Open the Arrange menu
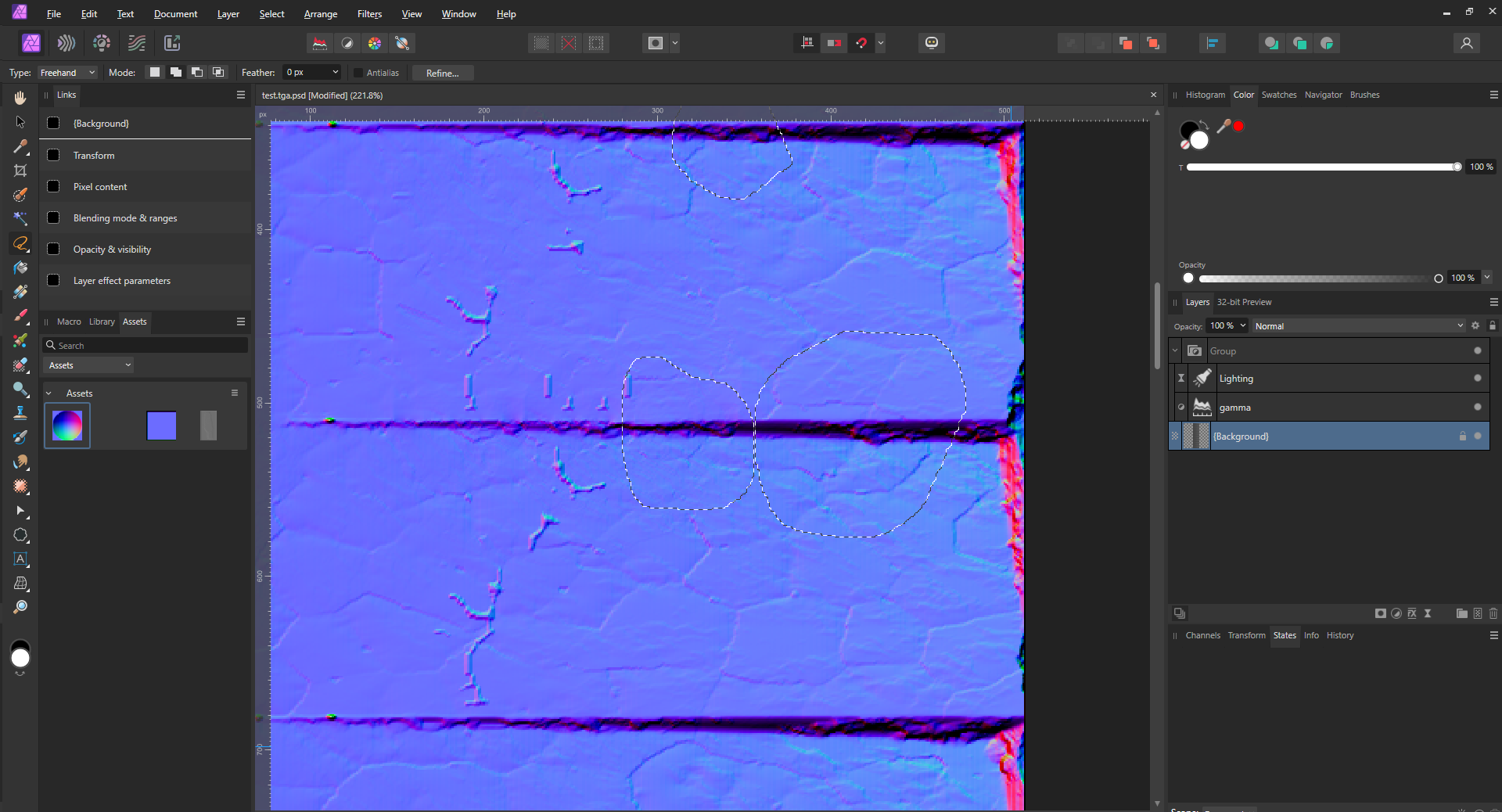 click(321, 14)
